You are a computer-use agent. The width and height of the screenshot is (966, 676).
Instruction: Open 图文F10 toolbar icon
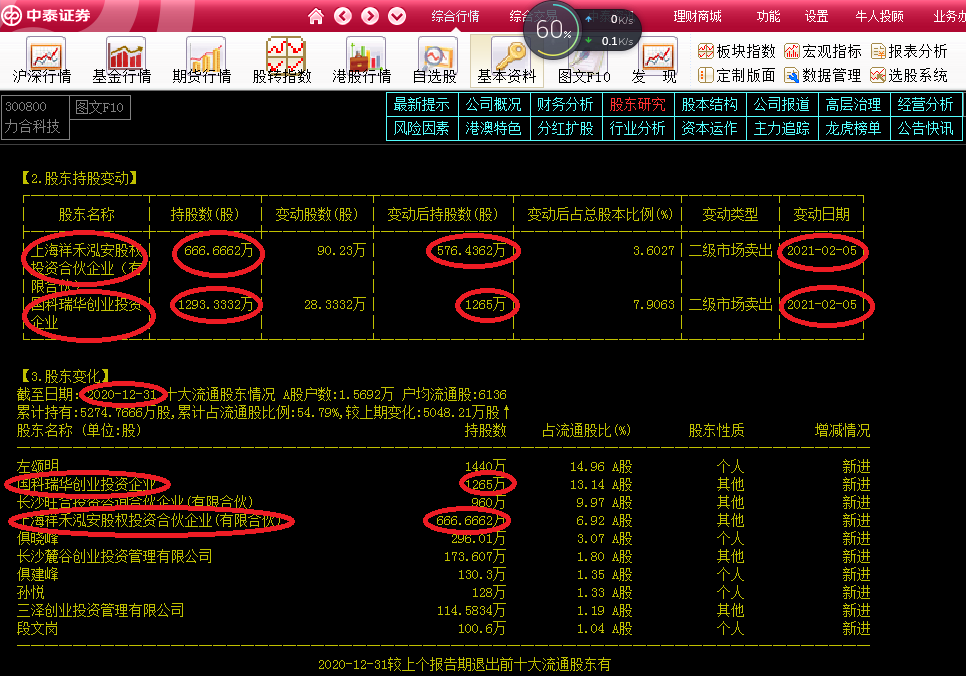pos(584,60)
